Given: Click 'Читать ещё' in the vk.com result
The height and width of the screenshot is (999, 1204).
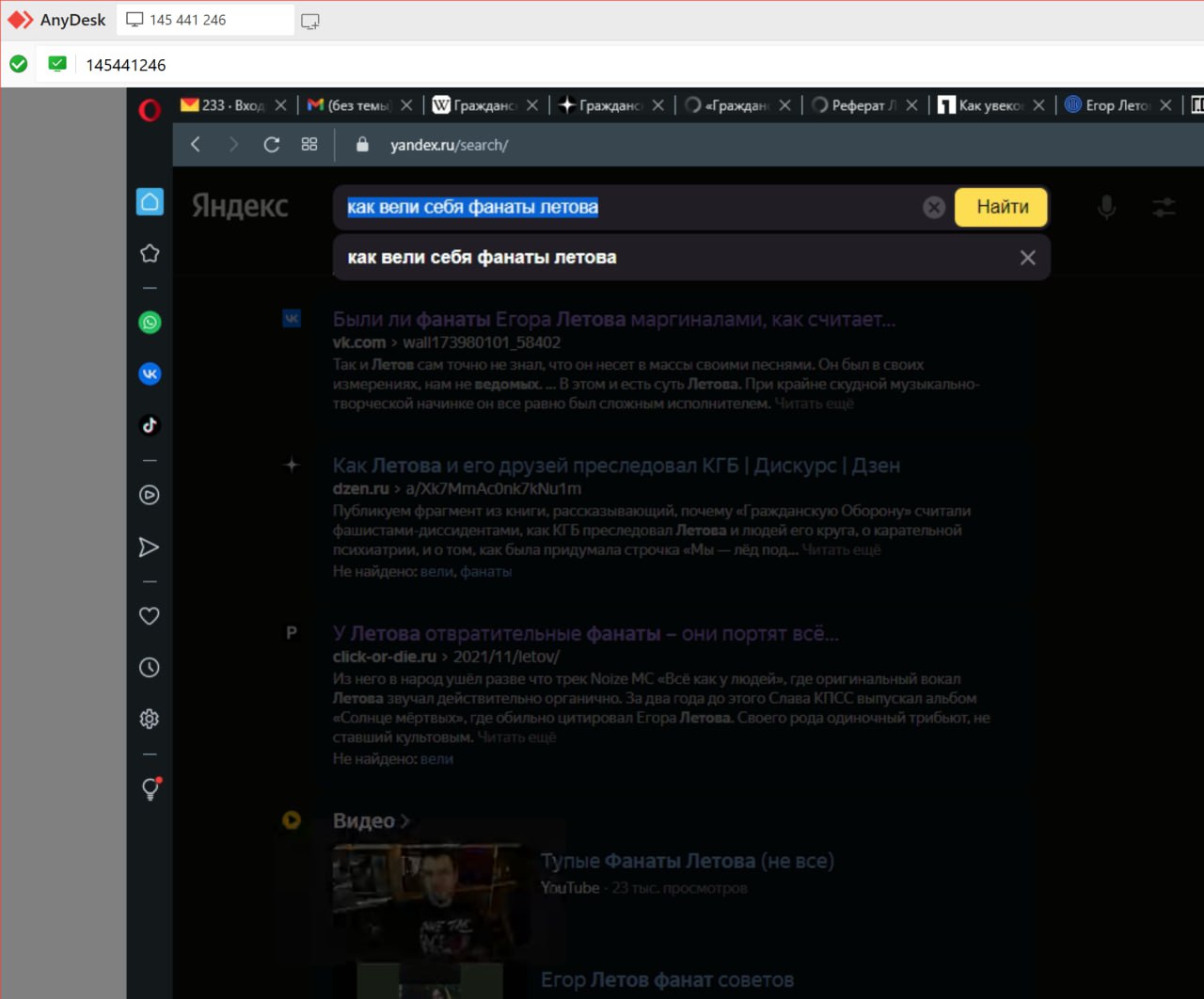Looking at the screenshot, I should [815, 404].
